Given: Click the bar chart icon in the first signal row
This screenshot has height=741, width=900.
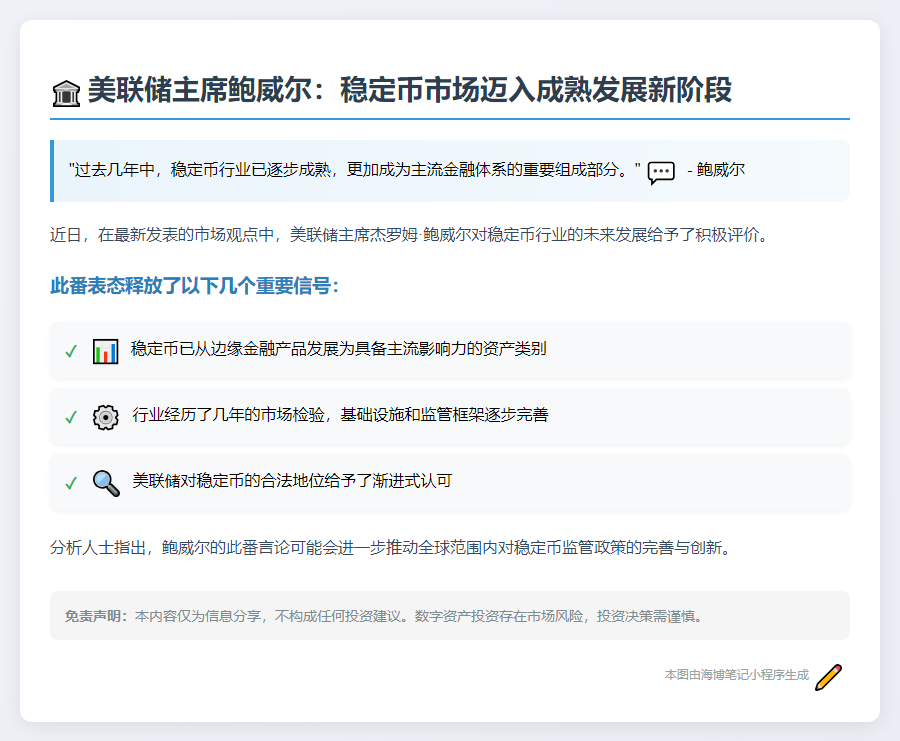Looking at the screenshot, I should pos(106,351).
